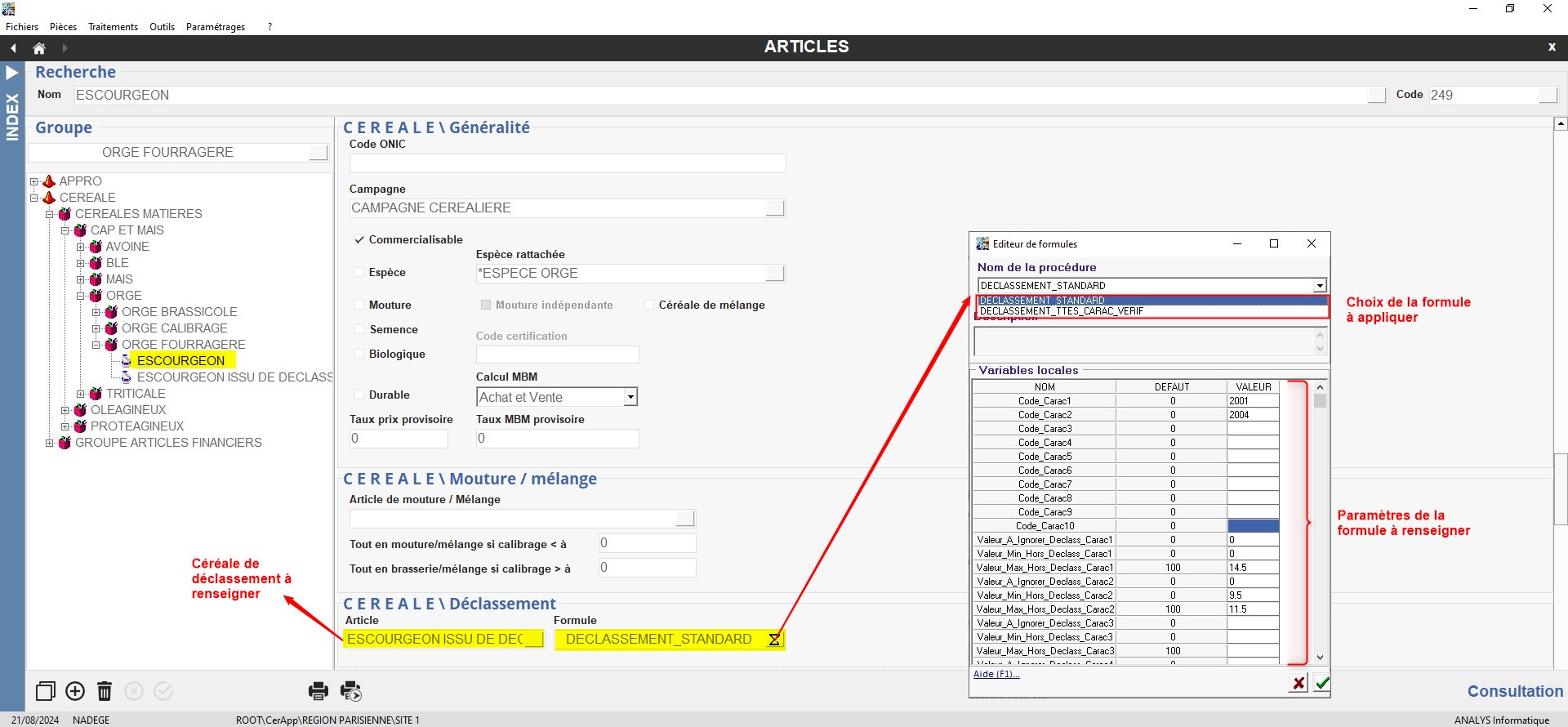
Task: Open the Traitements menu
Action: click(x=113, y=27)
